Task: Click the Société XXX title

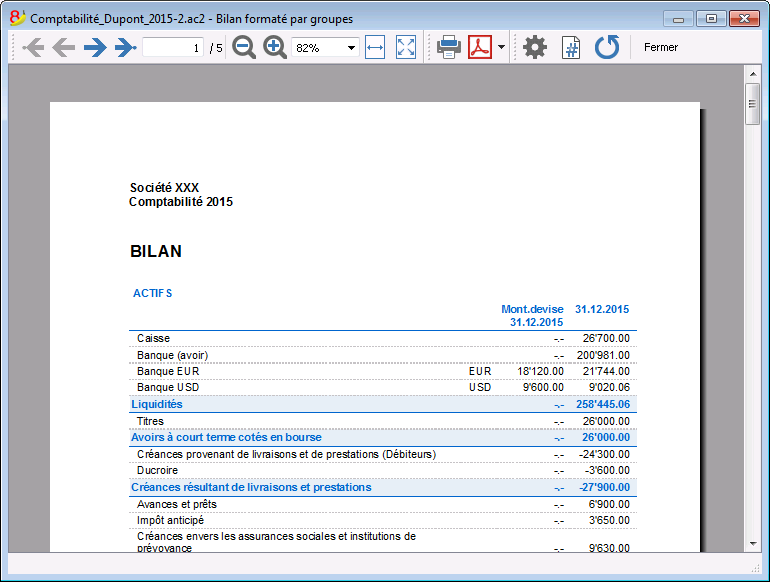Action: click(164, 188)
